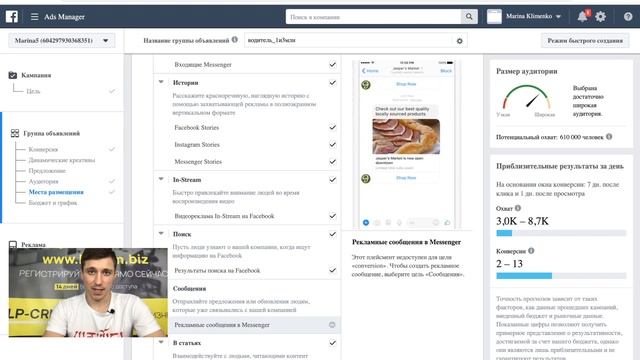
Task: Click the Messenger phone preview image
Action: pyautogui.click(x=407, y=144)
